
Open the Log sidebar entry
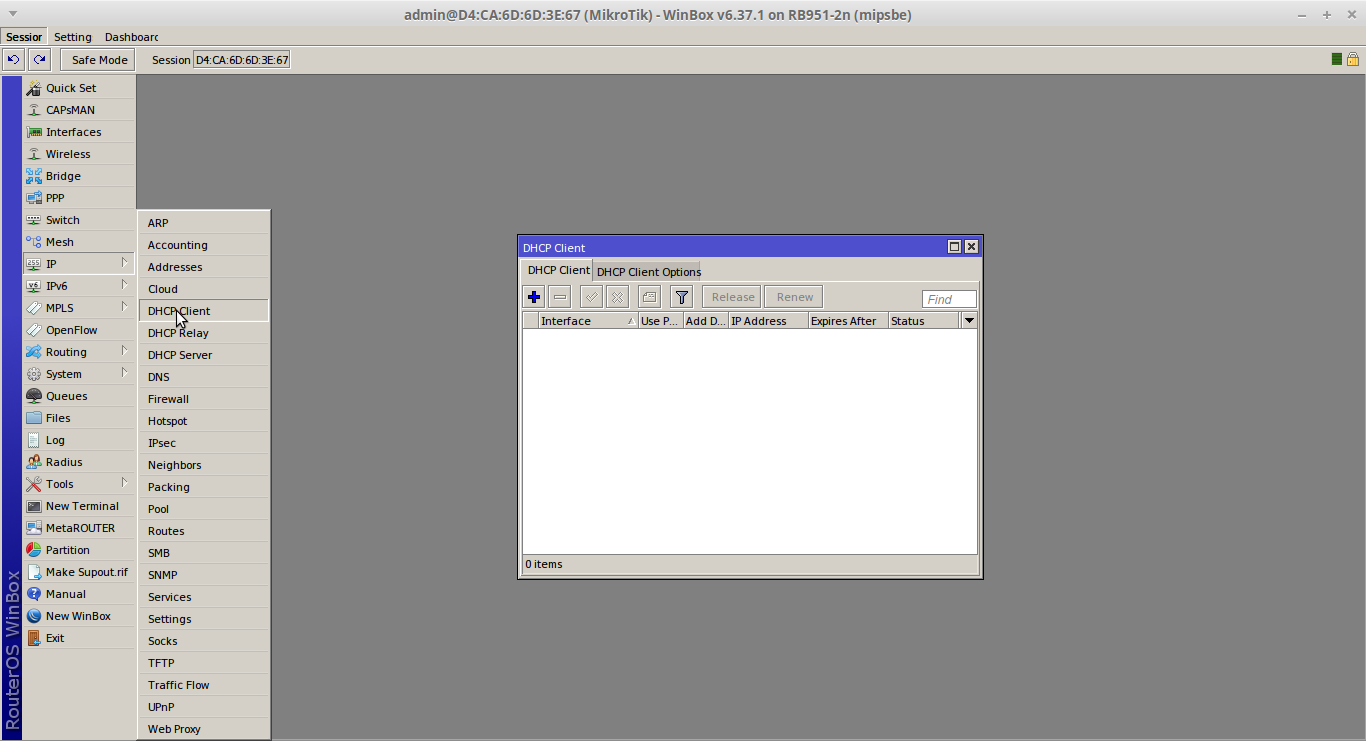[x=79, y=440]
